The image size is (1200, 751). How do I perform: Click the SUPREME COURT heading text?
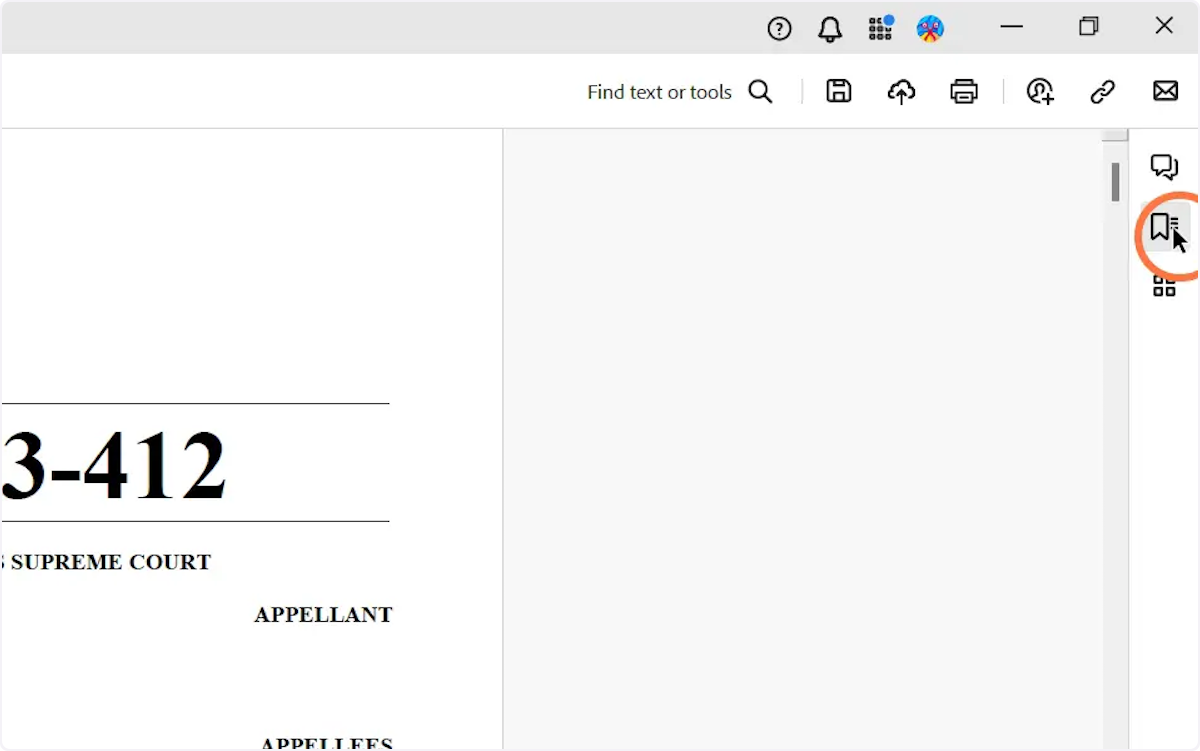click(x=111, y=563)
